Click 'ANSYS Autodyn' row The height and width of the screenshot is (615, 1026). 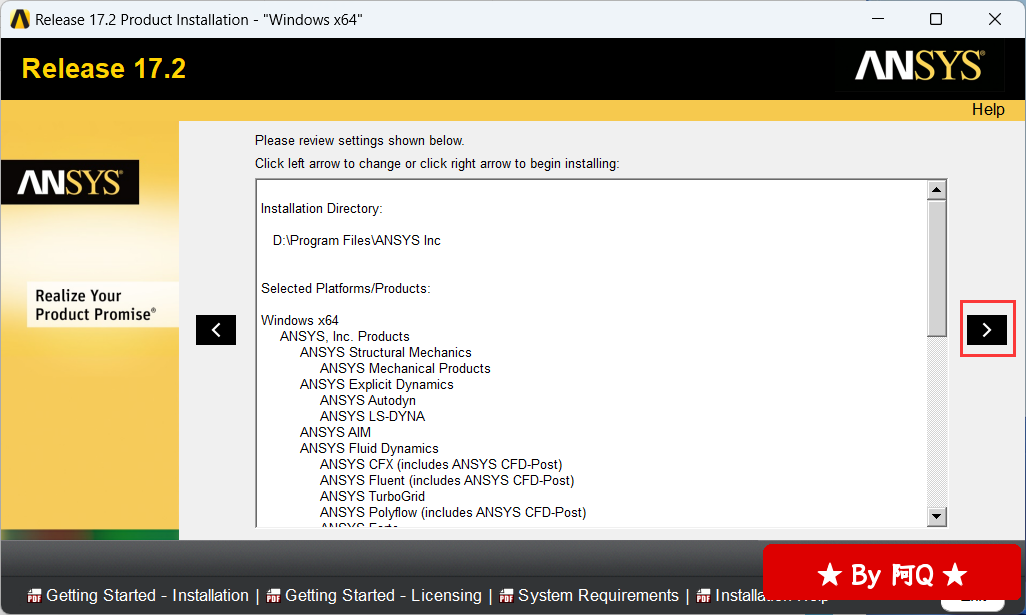click(368, 400)
